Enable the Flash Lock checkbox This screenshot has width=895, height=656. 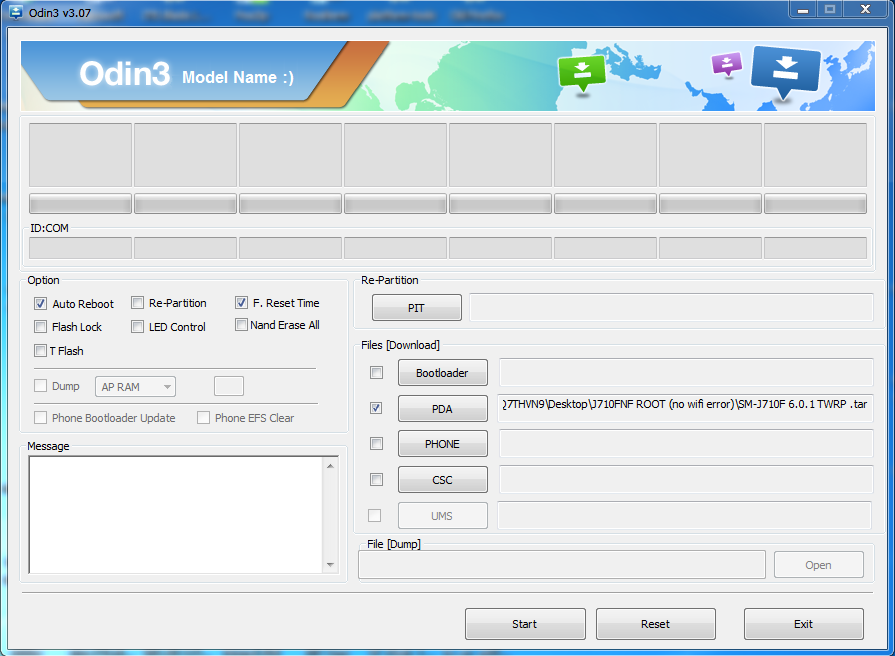(x=40, y=327)
